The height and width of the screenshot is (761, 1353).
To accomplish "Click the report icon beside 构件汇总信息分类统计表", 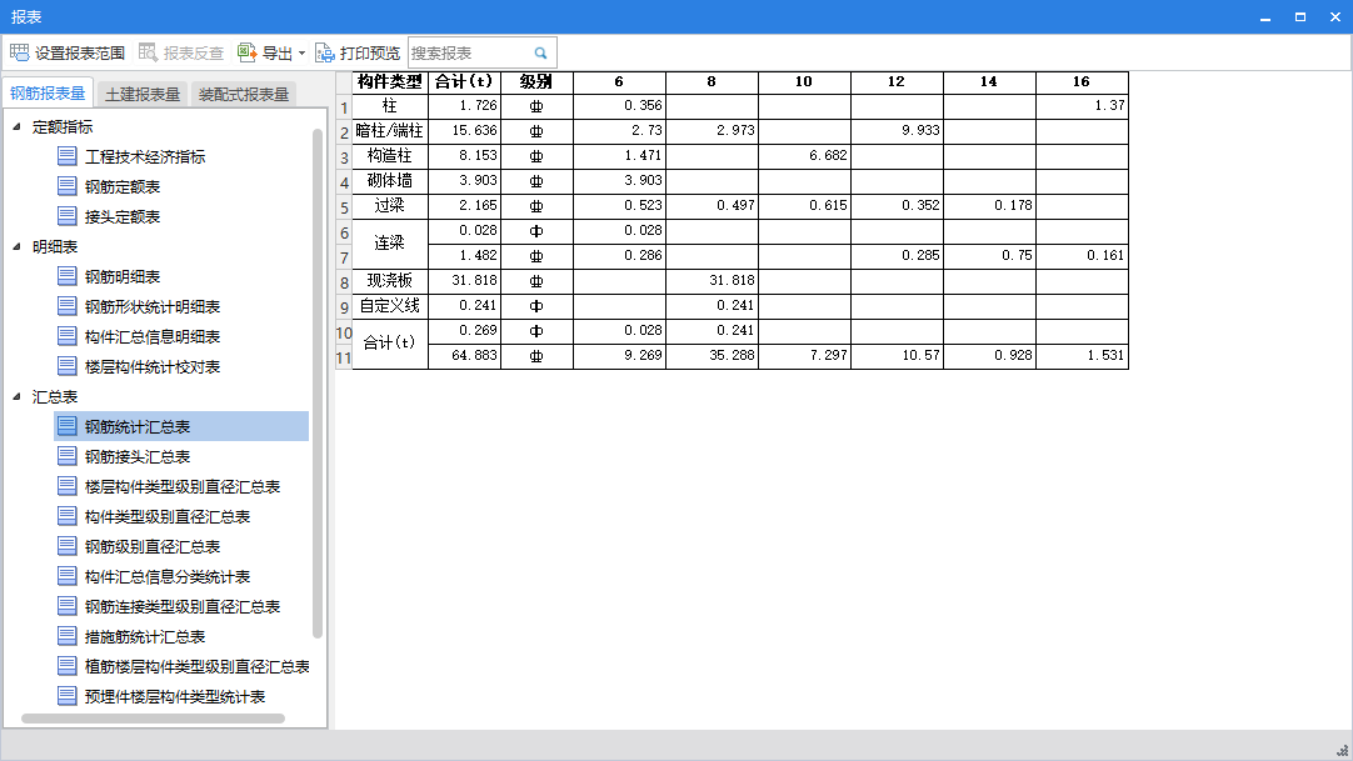I will click(67, 576).
